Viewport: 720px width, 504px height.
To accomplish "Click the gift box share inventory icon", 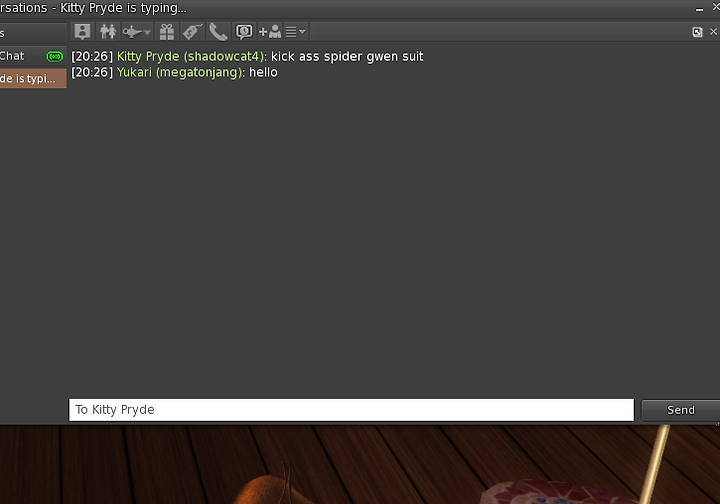I will pos(166,32).
